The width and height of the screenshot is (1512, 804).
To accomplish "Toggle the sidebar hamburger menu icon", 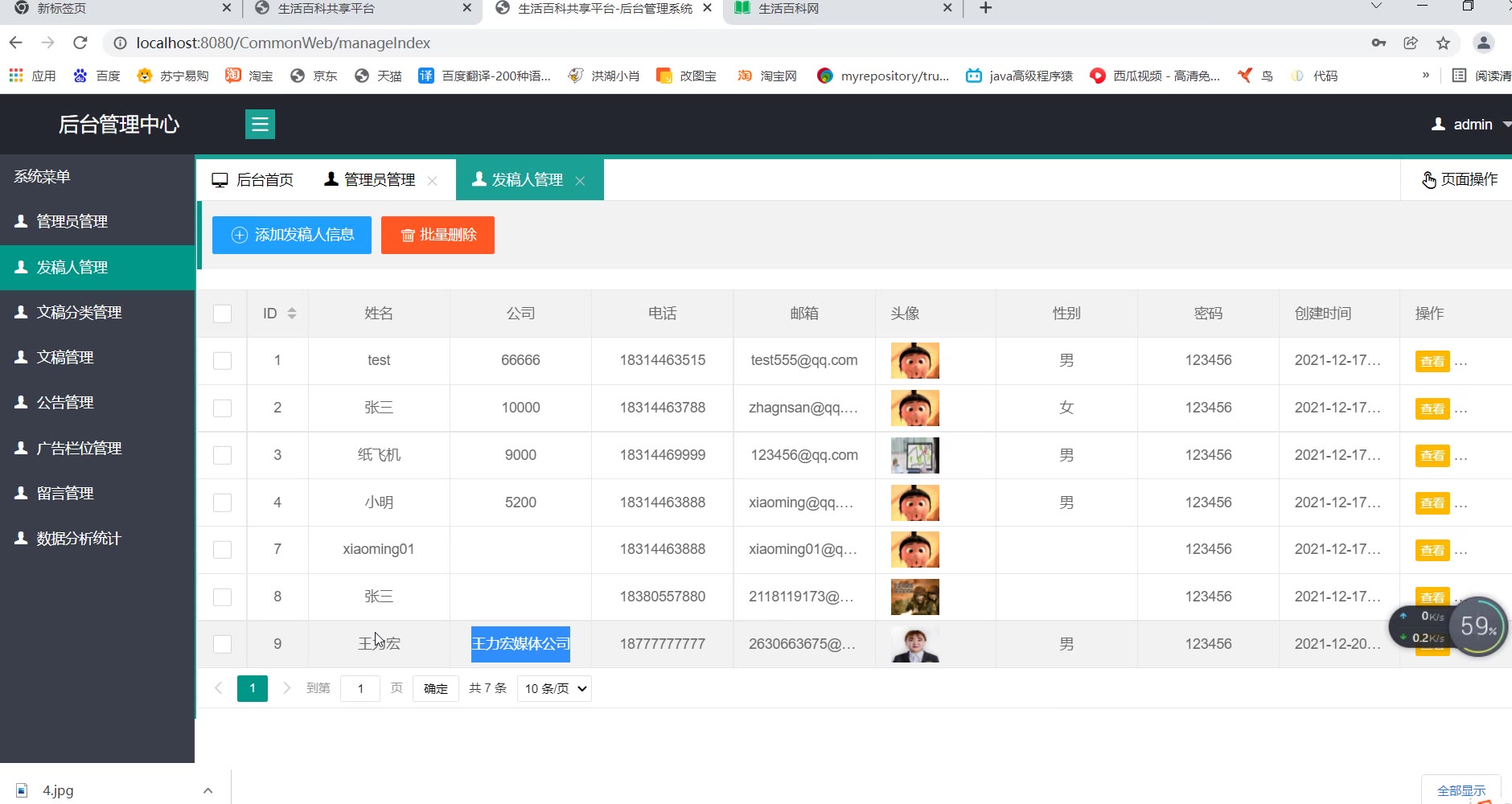I will click(x=260, y=125).
